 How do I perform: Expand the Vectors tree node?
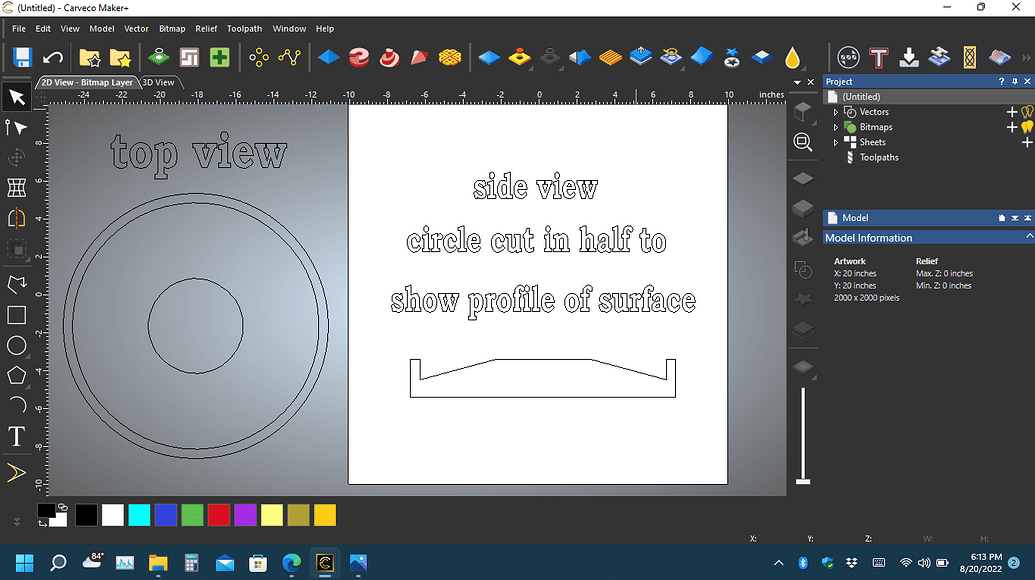(x=836, y=112)
